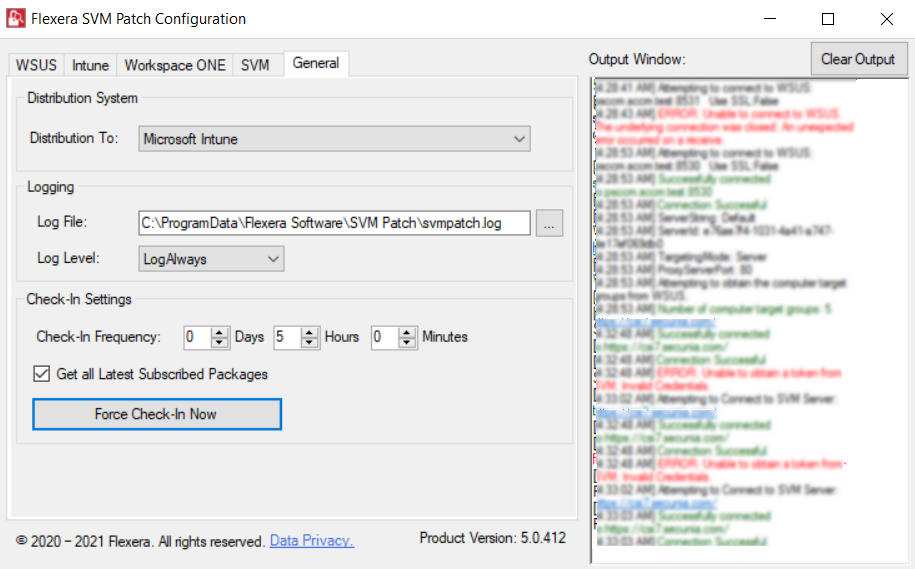This screenshot has width=915, height=569.
Task: Open the Data Privacy link
Action: pyautogui.click(x=311, y=541)
